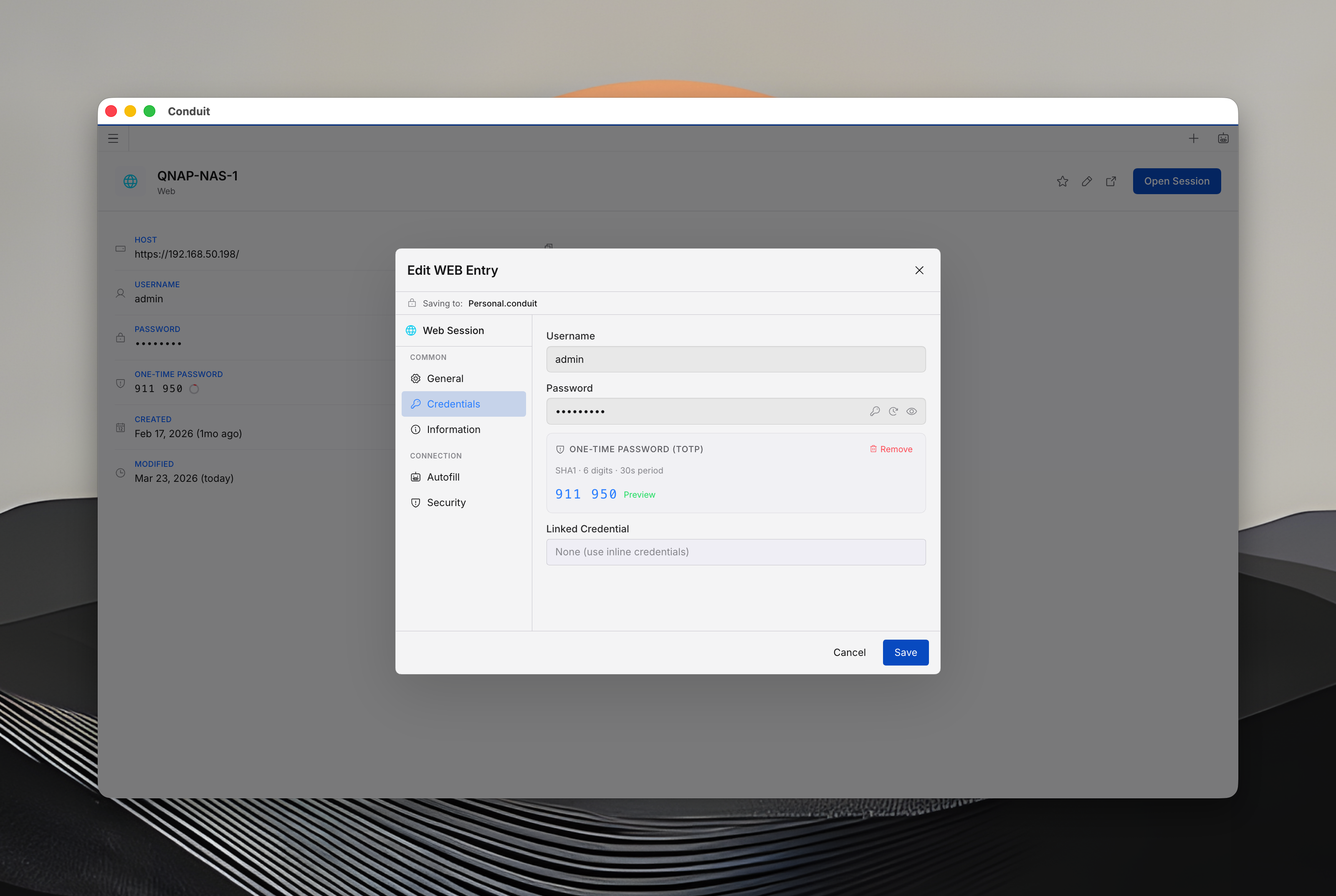Click the password history refresh icon
This screenshot has height=896, width=1336.
pos(893,411)
